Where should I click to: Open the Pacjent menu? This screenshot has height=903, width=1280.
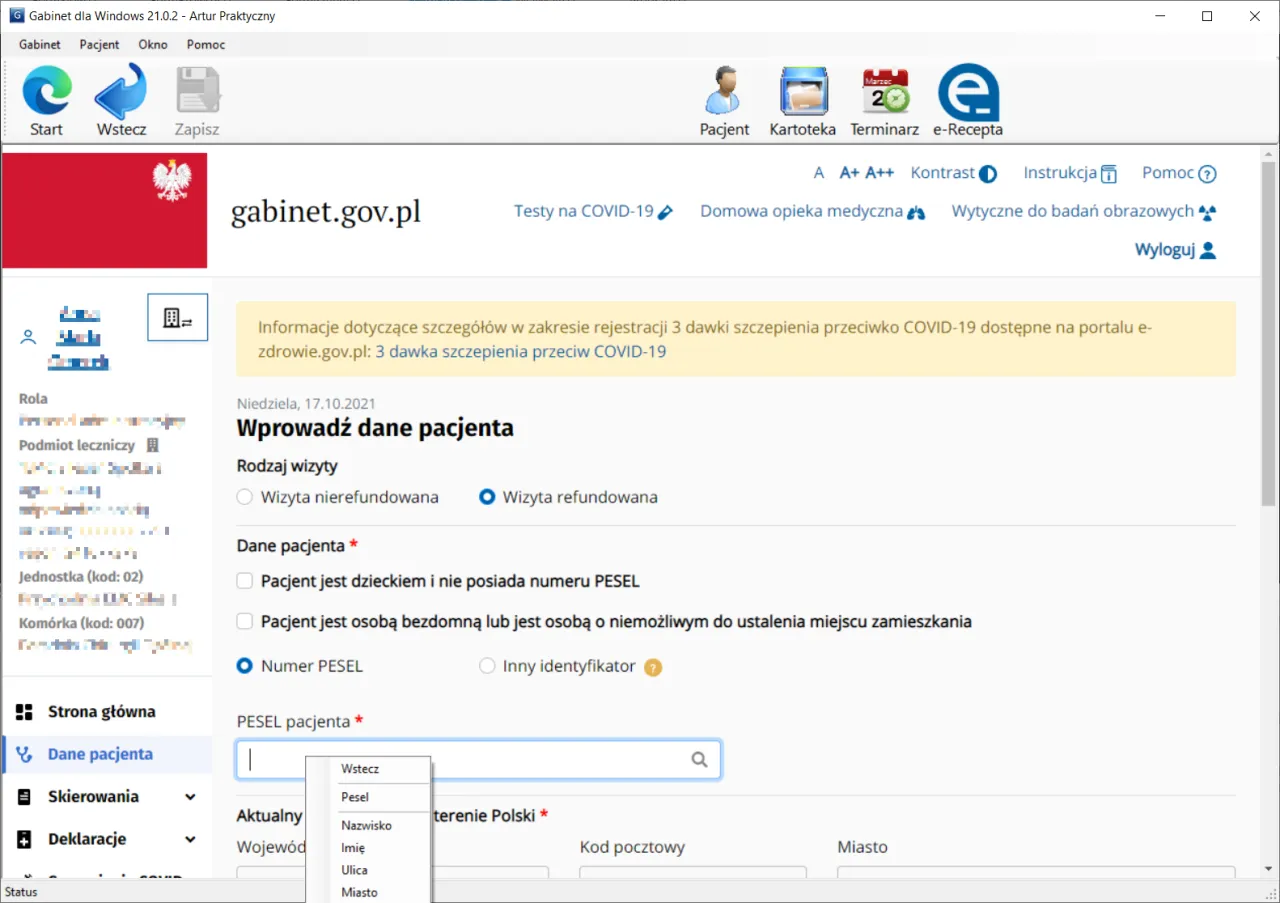pyautogui.click(x=98, y=44)
